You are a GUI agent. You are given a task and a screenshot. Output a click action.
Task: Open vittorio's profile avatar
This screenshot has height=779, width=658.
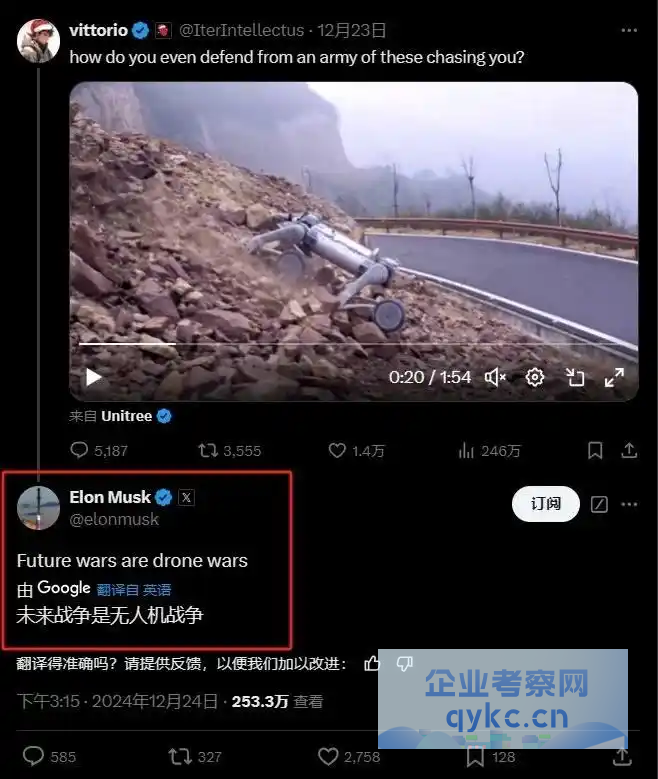[x=38, y=41]
